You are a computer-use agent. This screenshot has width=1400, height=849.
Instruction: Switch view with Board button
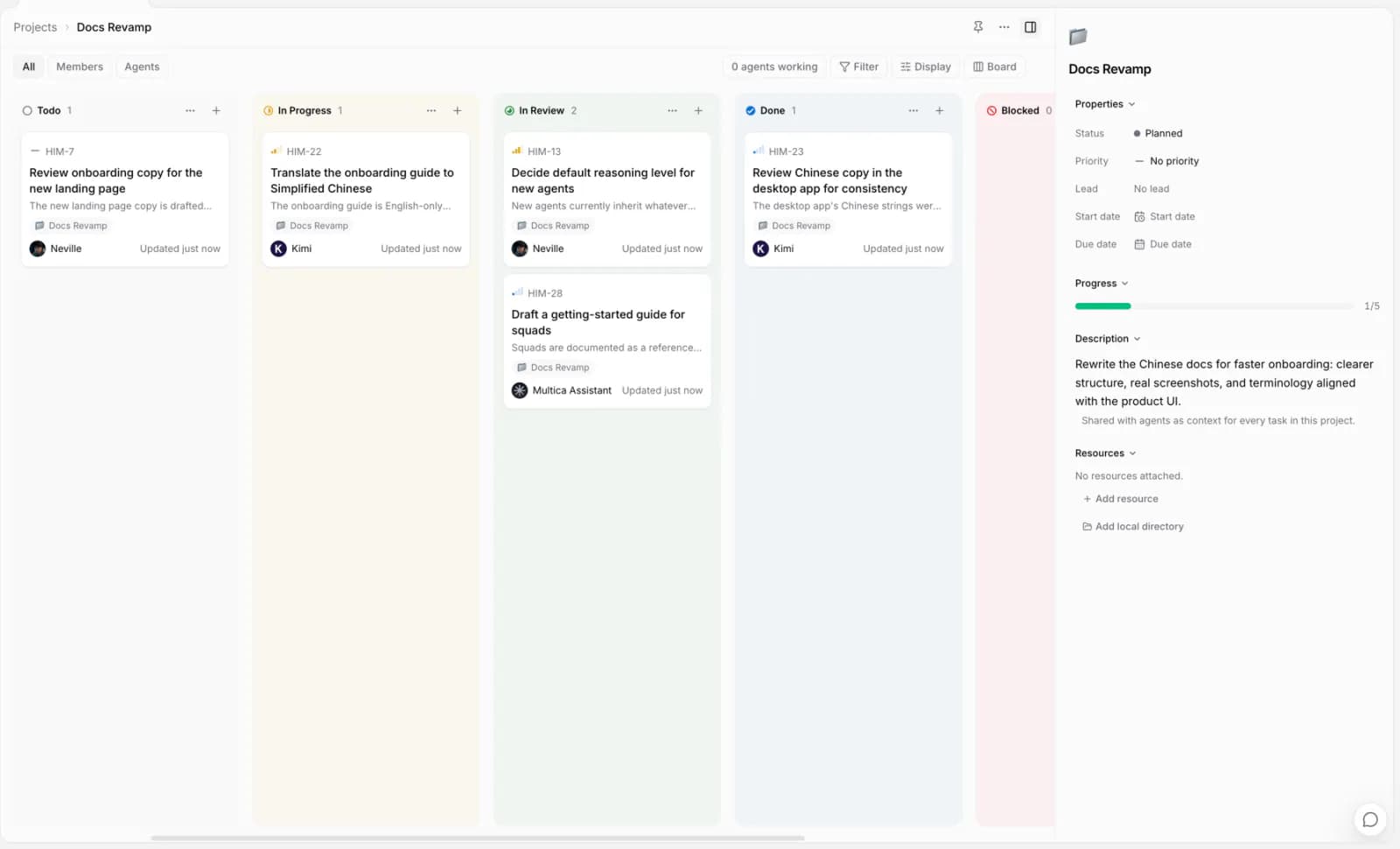pyautogui.click(x=995, y=67)
